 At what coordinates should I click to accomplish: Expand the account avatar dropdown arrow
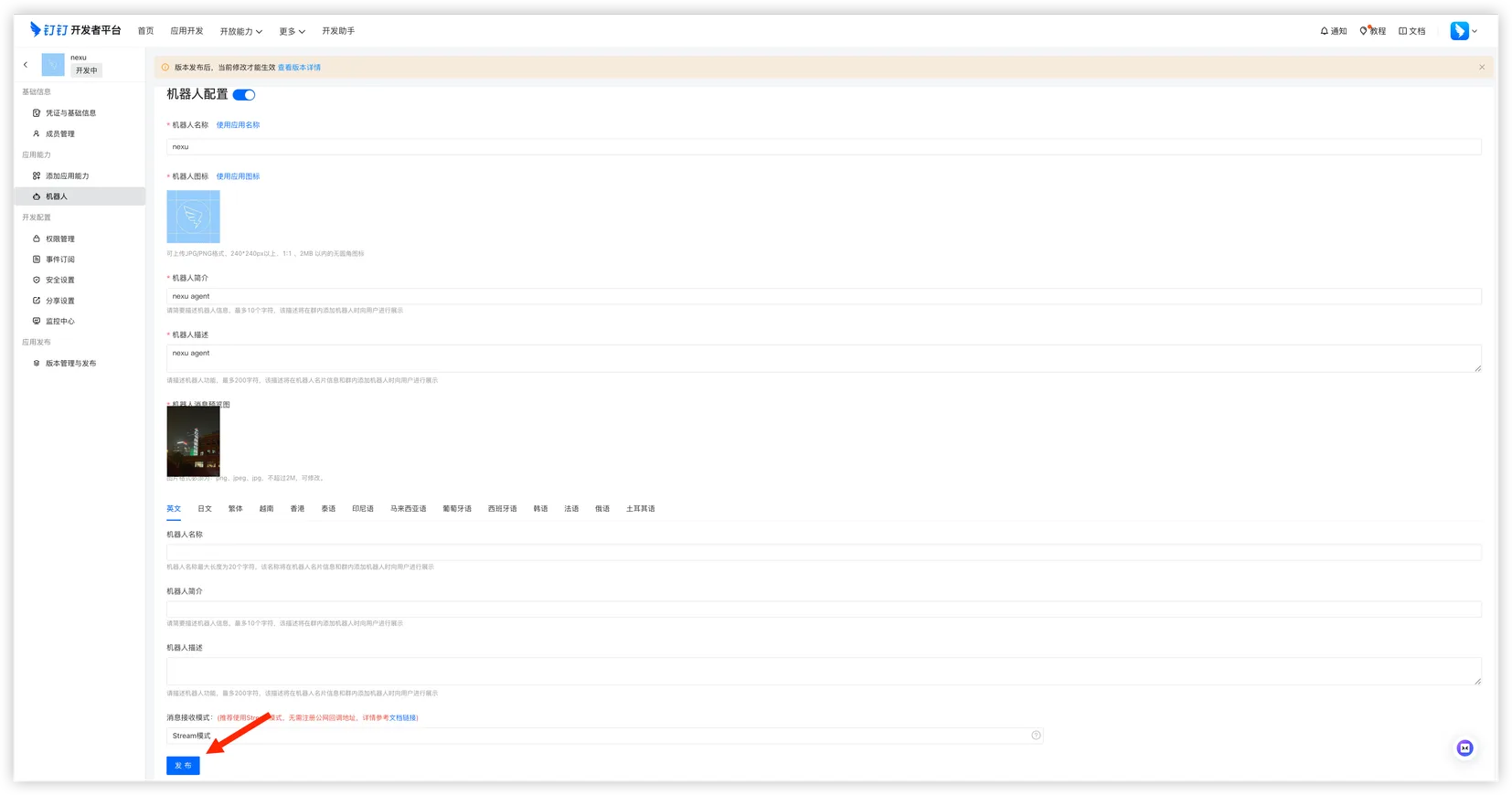point(1475,31)
